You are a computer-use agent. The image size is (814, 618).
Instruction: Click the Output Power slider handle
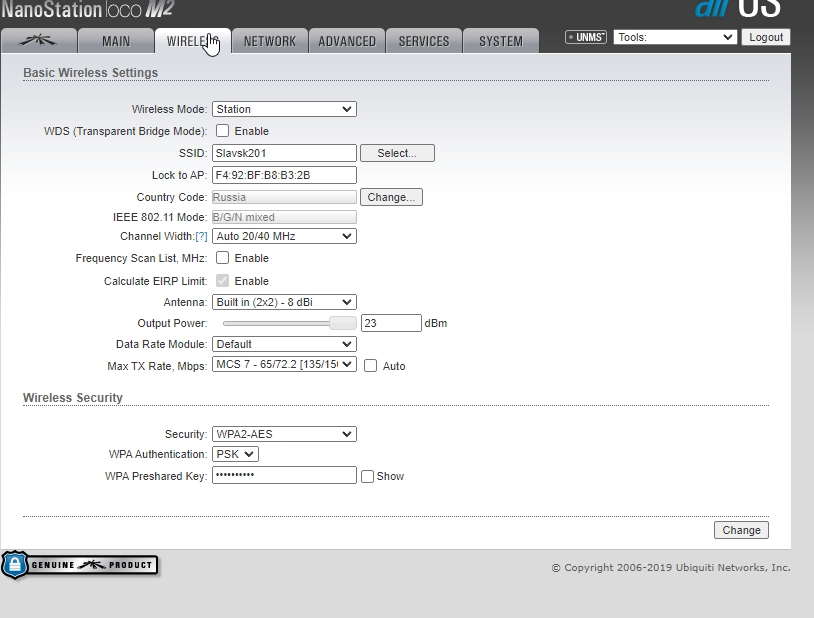coord(343,323)
